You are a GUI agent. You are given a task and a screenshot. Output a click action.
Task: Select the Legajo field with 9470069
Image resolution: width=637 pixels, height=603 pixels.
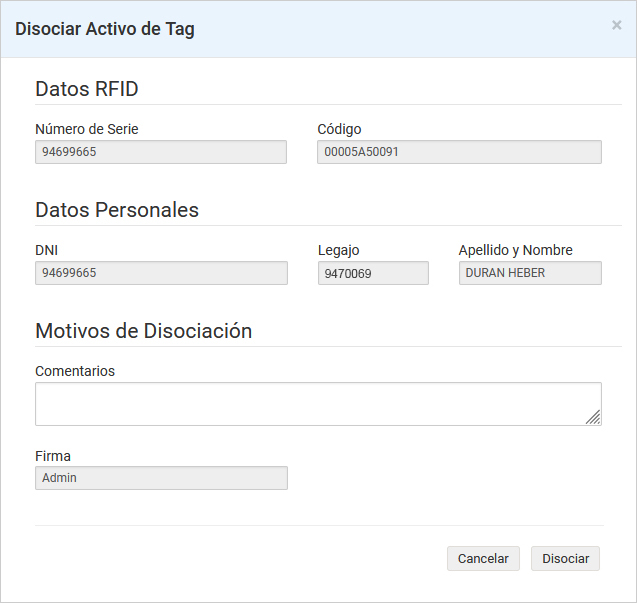373,273
